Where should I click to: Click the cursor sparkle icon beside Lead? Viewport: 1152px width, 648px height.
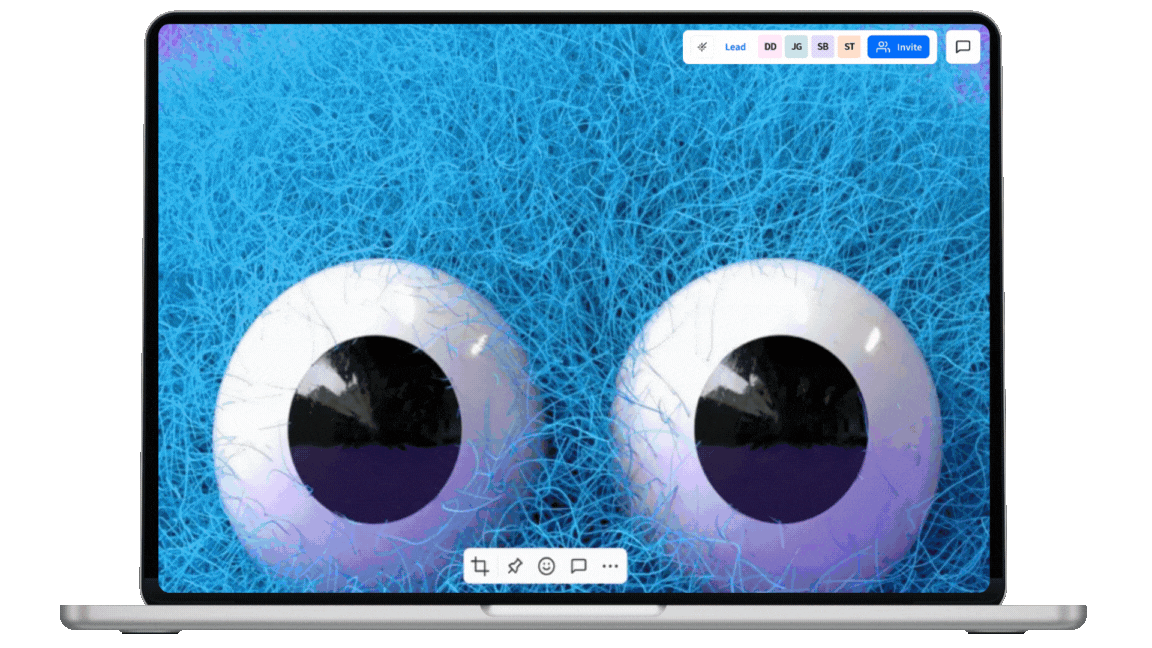pos(702,47)
